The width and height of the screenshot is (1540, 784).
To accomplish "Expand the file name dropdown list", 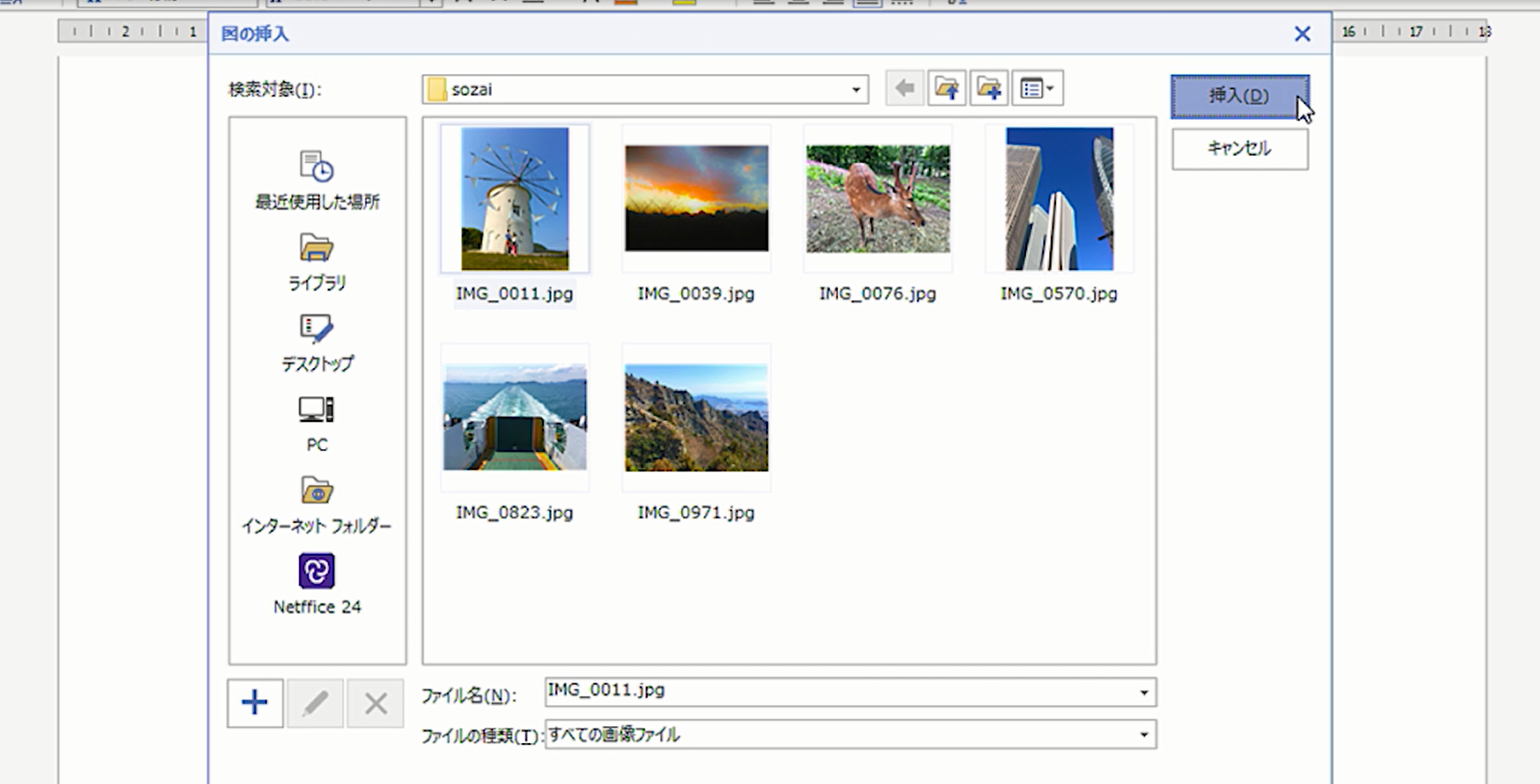I will [1144, 693].
